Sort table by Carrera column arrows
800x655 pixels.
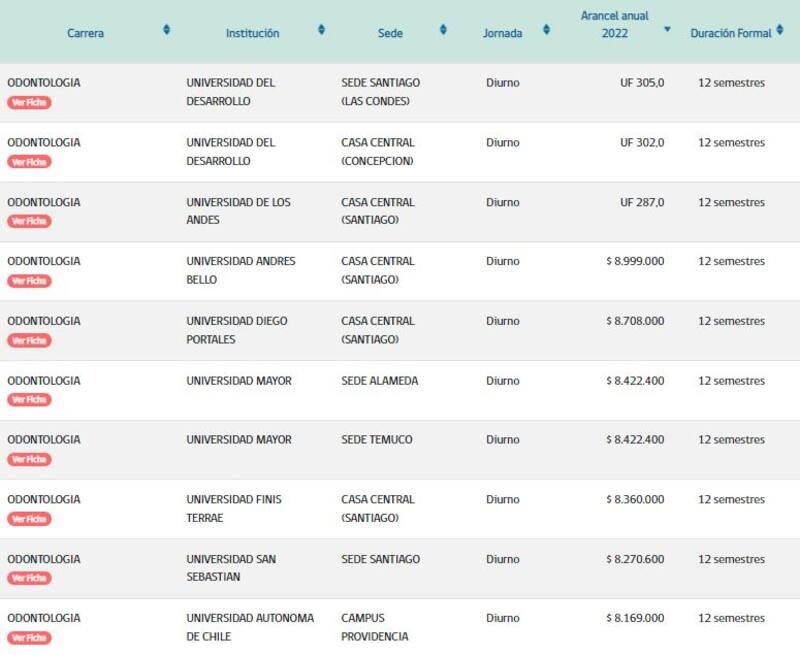(x=166, y=30)
